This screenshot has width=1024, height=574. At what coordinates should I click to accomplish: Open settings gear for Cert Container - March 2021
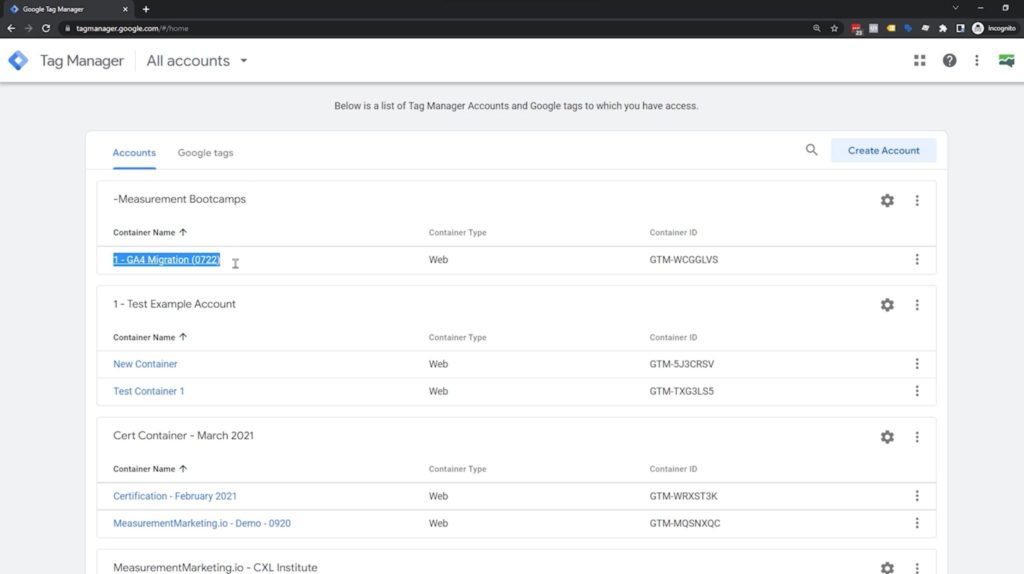(887, 437)
